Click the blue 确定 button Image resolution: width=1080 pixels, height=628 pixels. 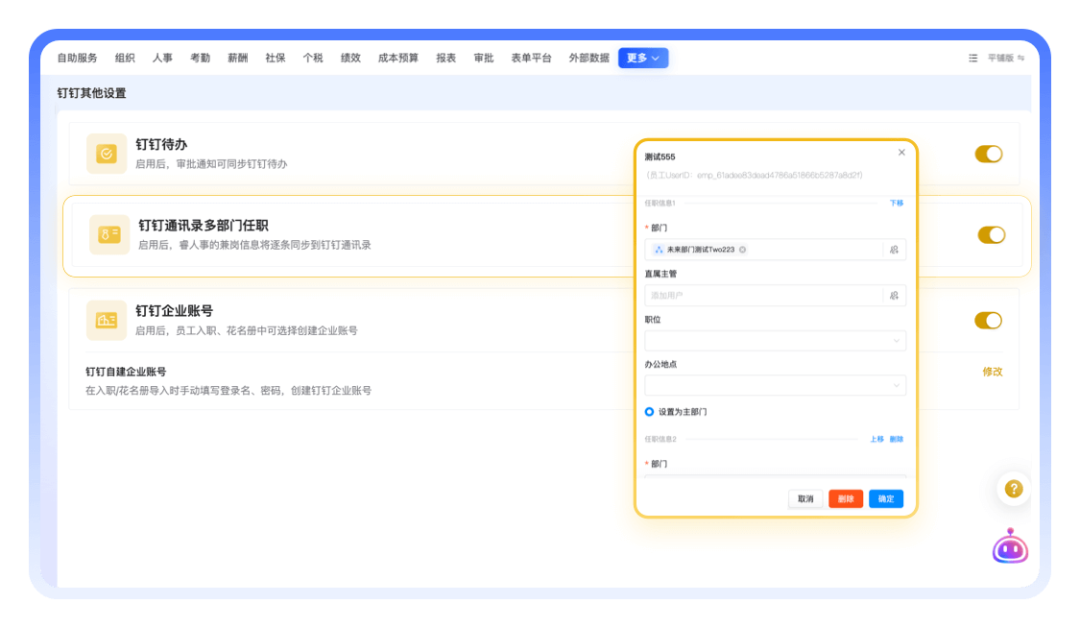coord(886,499)
